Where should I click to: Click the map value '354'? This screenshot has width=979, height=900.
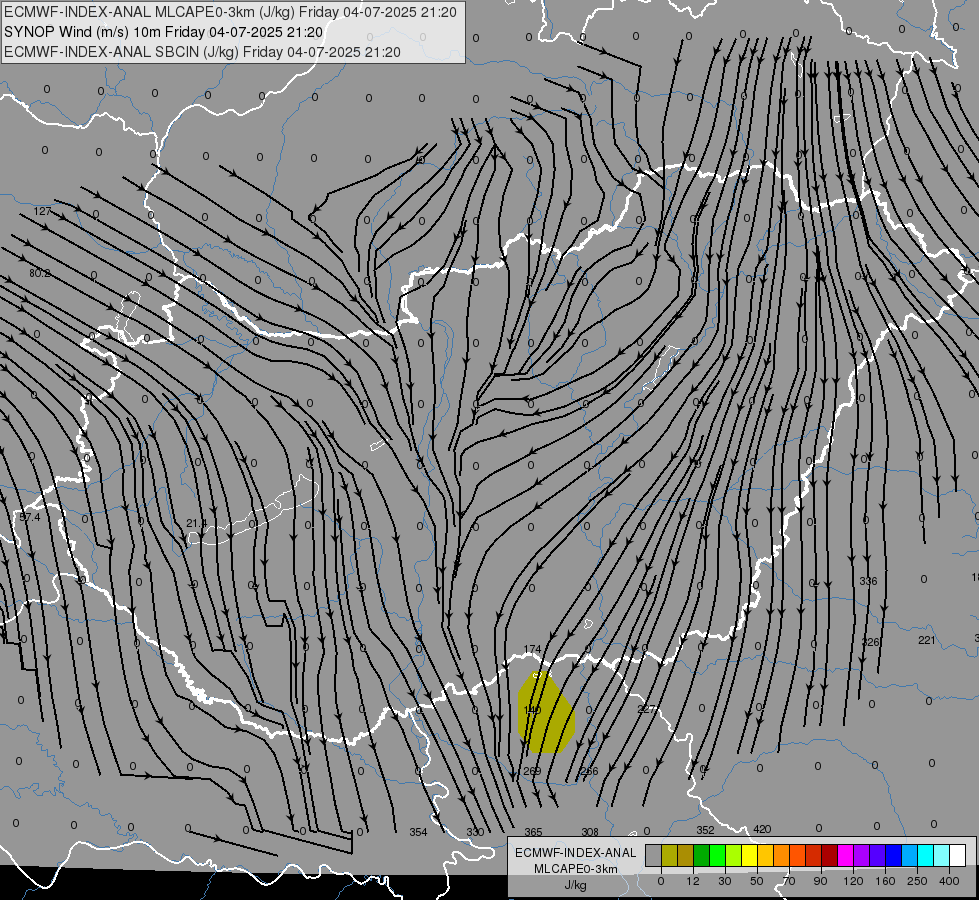(418, 832)
